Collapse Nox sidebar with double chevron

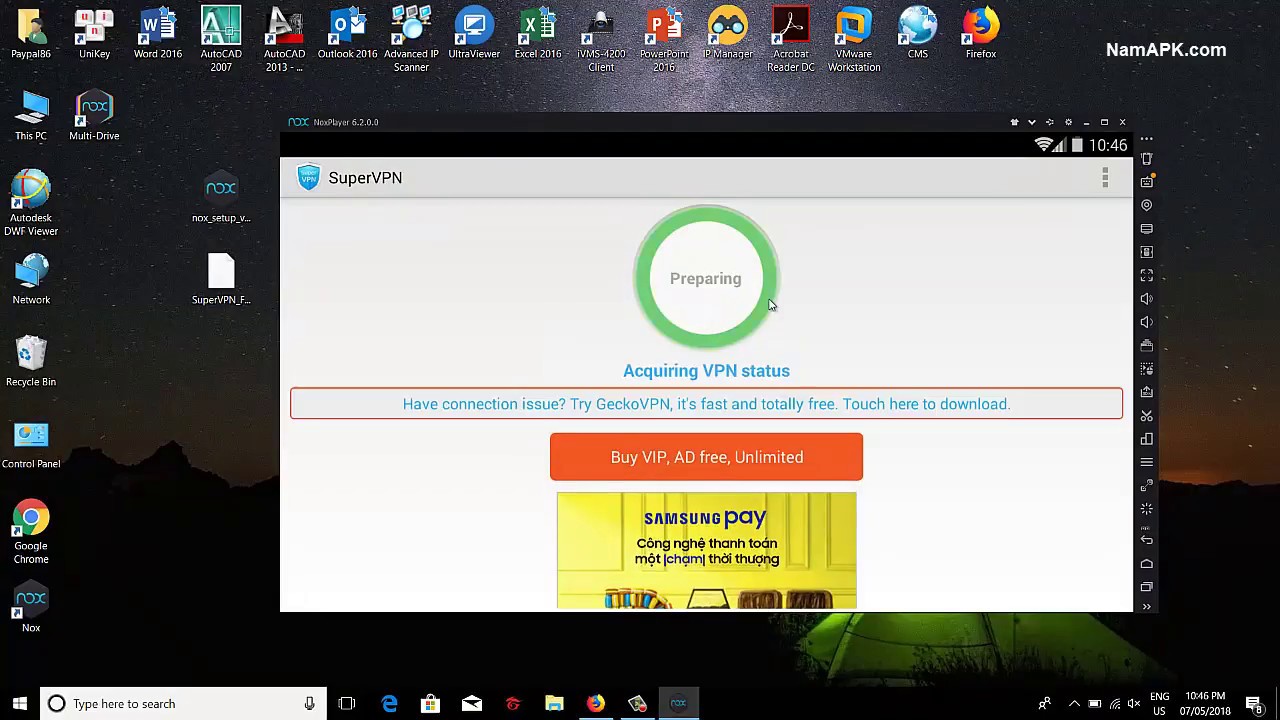[x=1147, y=606]
